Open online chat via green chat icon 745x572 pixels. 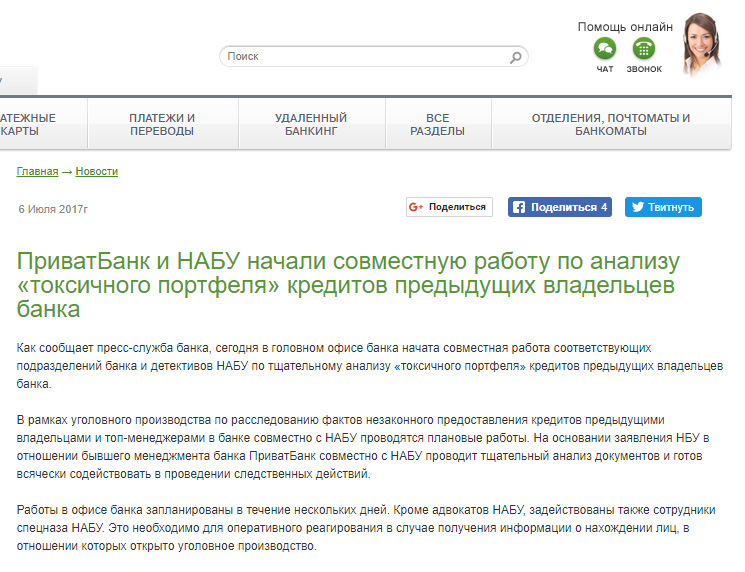pyautogui.click(x=605, y=48)
